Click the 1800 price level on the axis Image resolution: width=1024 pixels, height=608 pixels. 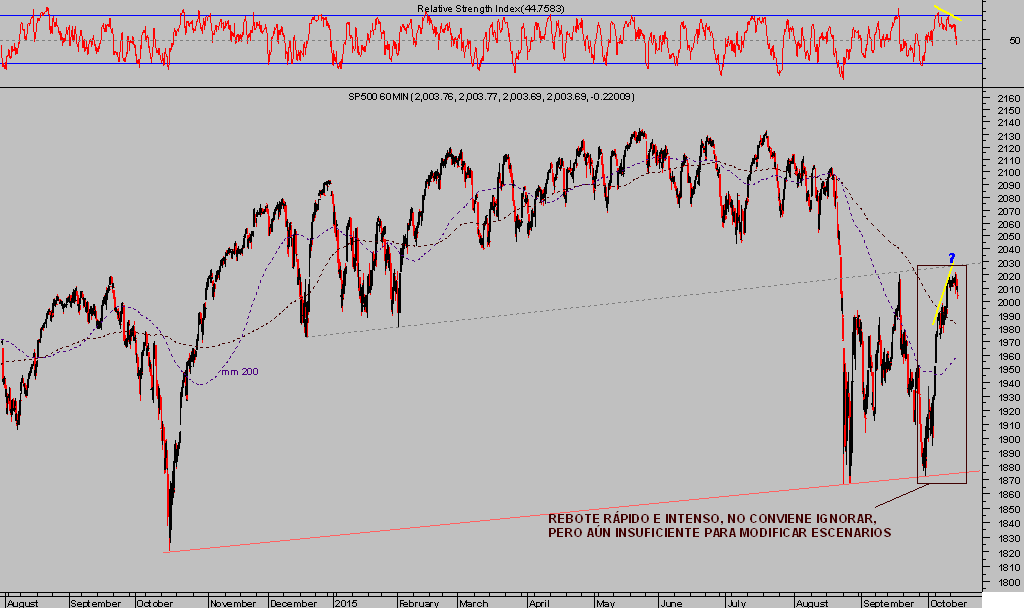click(1008, 582)
